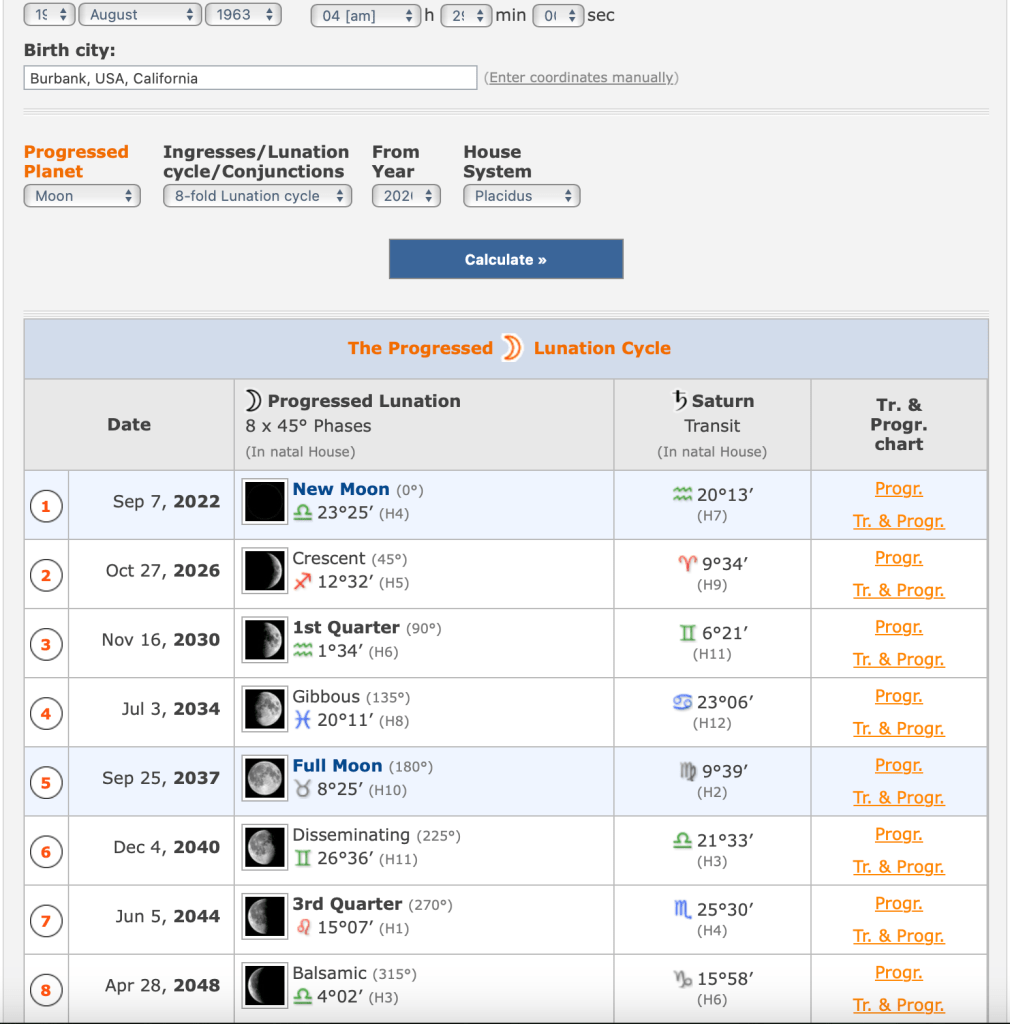
Task: Open the Placidus House System dropdown
Action: point(521,196)
